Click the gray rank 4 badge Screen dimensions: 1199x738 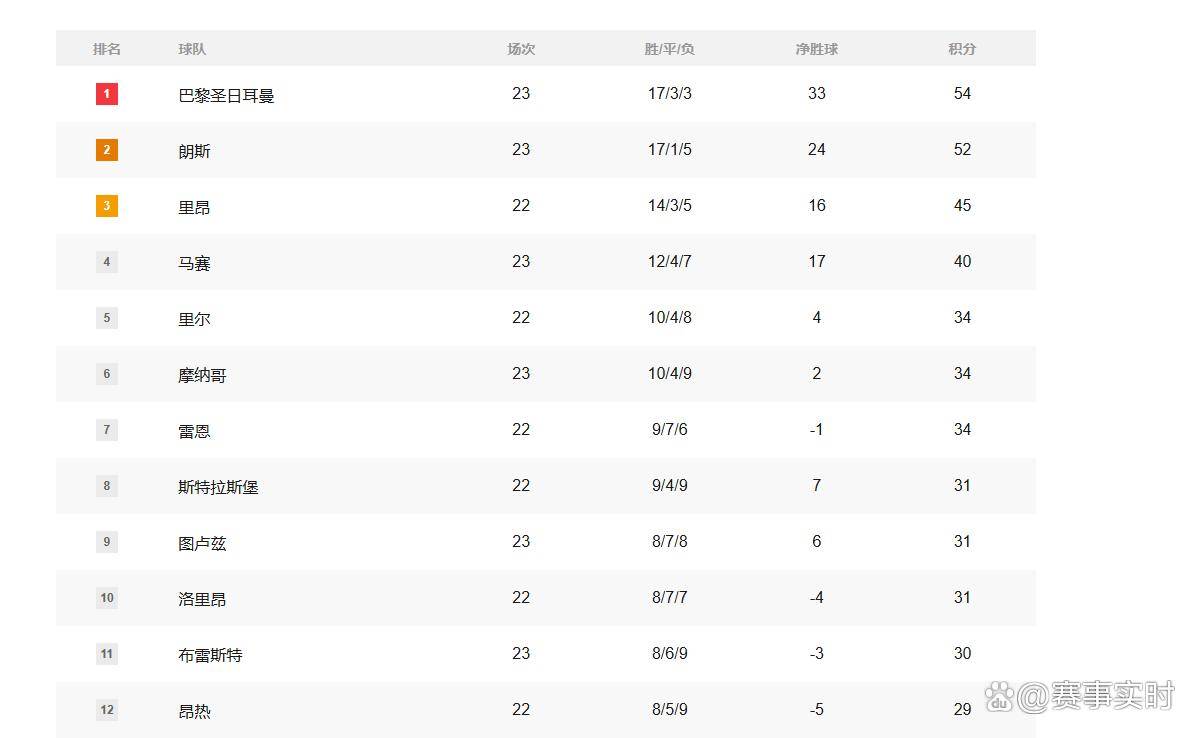pyautogui.click(x=107, y=262)
